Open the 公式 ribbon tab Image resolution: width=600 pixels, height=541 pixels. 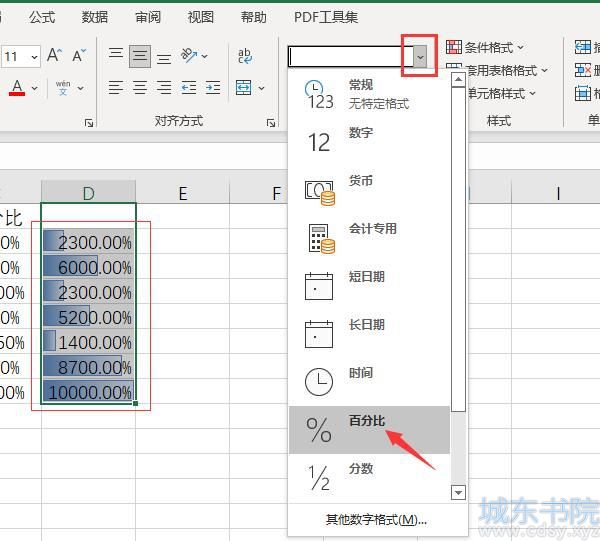pos(42,17)
